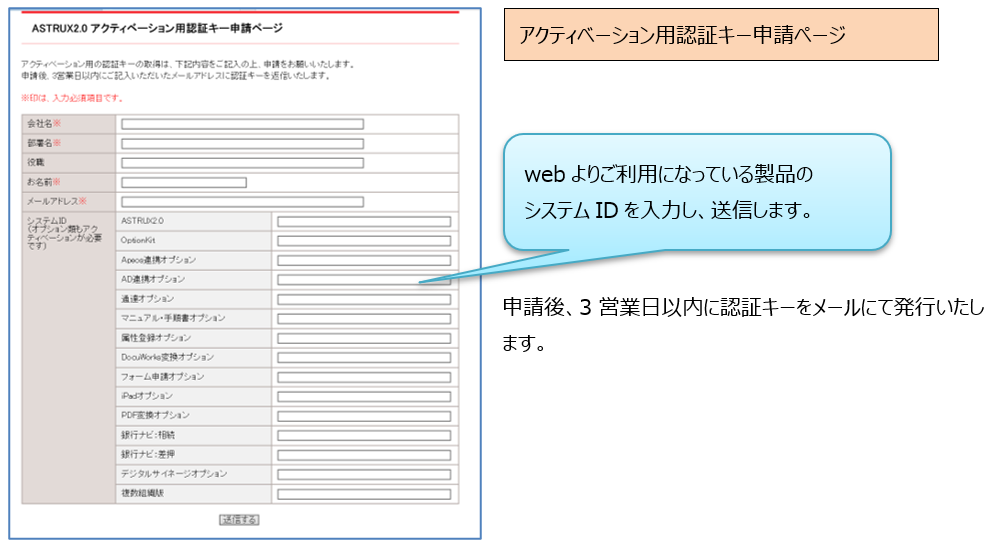Click the 部署名 row label
Image resolution: width=994 pixels, height=547 pixels.
44,143
